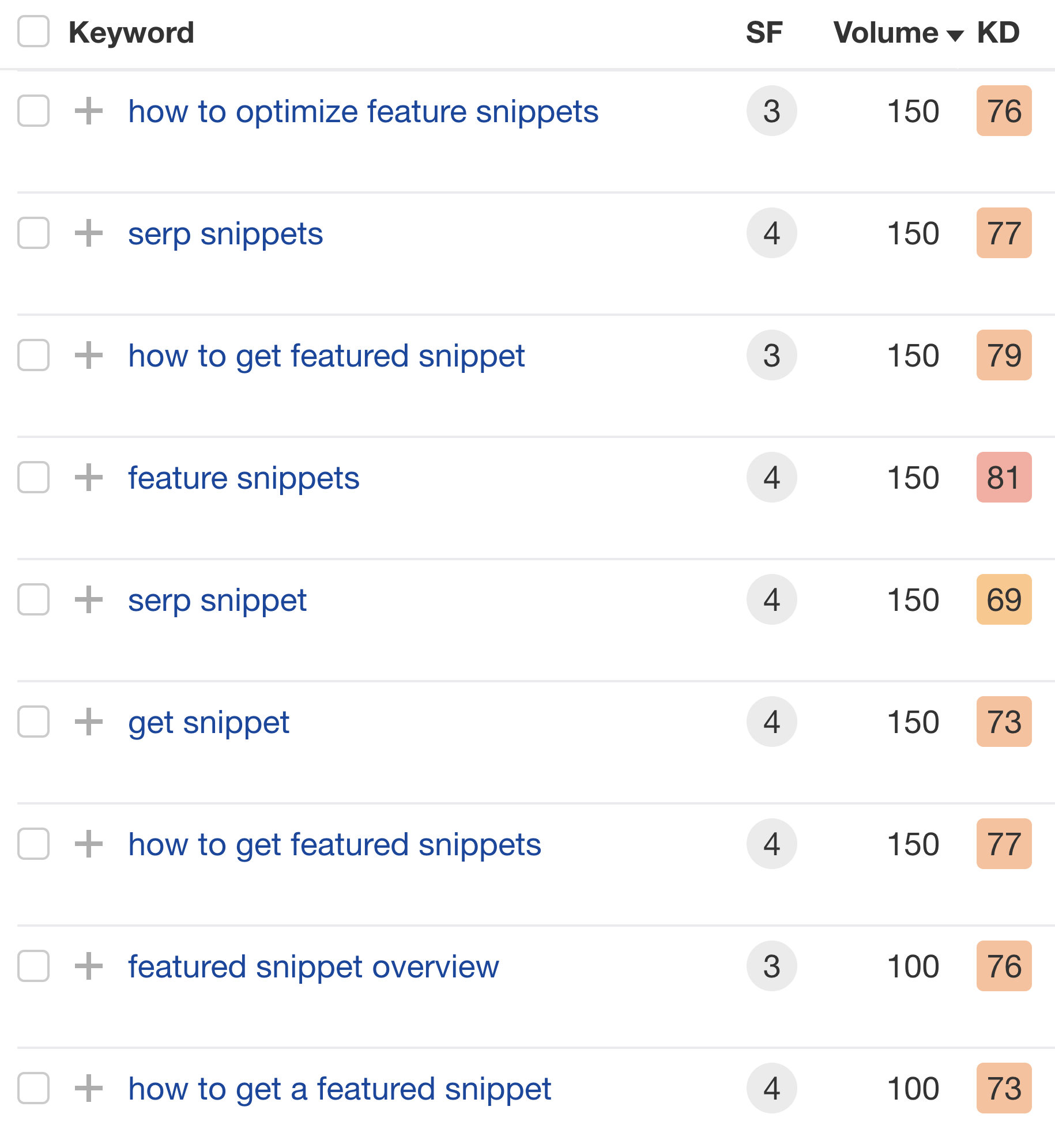Sort the table by the Keyword column
Viewport: 1055px width, 1148px height.
tap(131, 32)
